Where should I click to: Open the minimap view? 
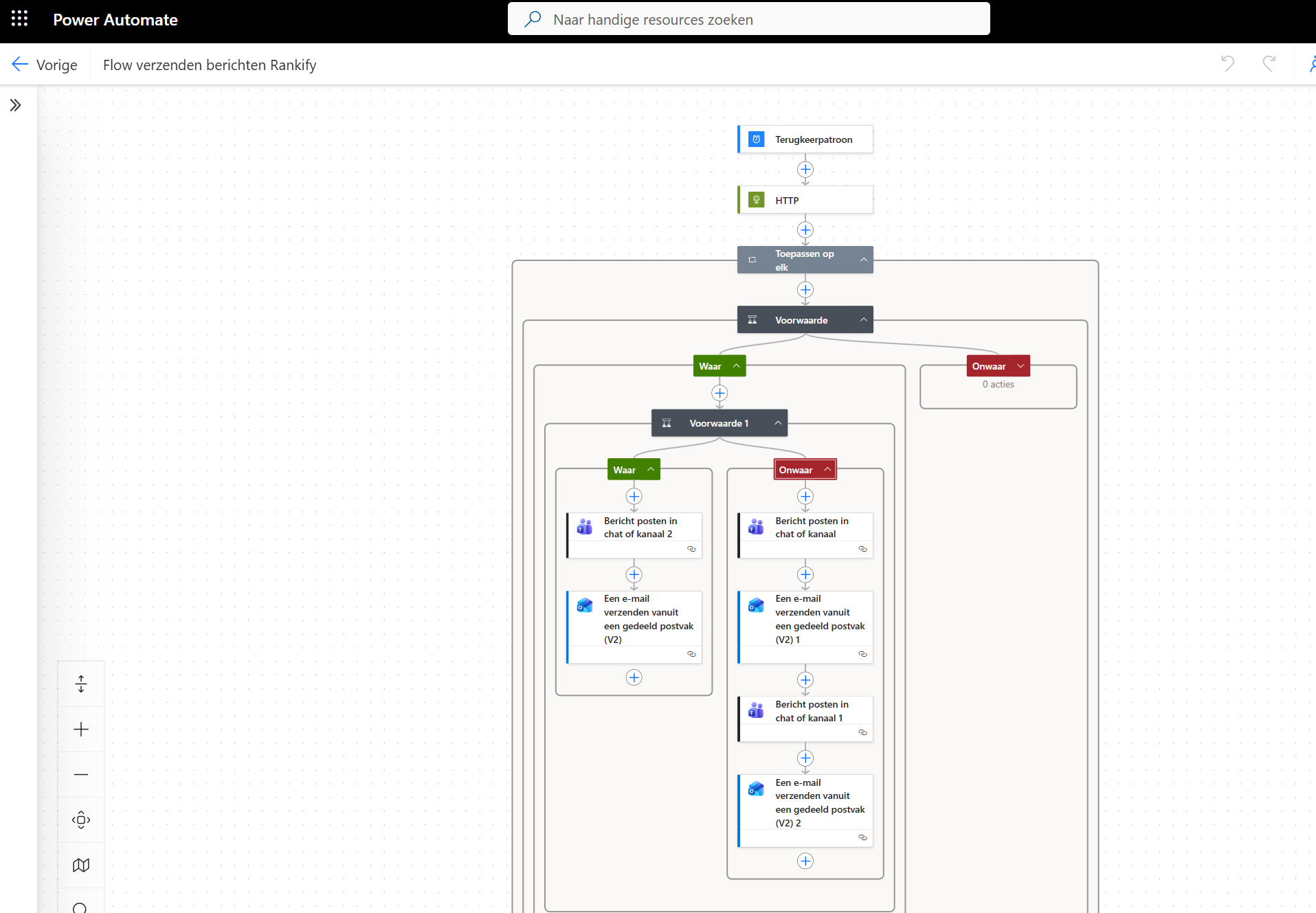(80, 865)
